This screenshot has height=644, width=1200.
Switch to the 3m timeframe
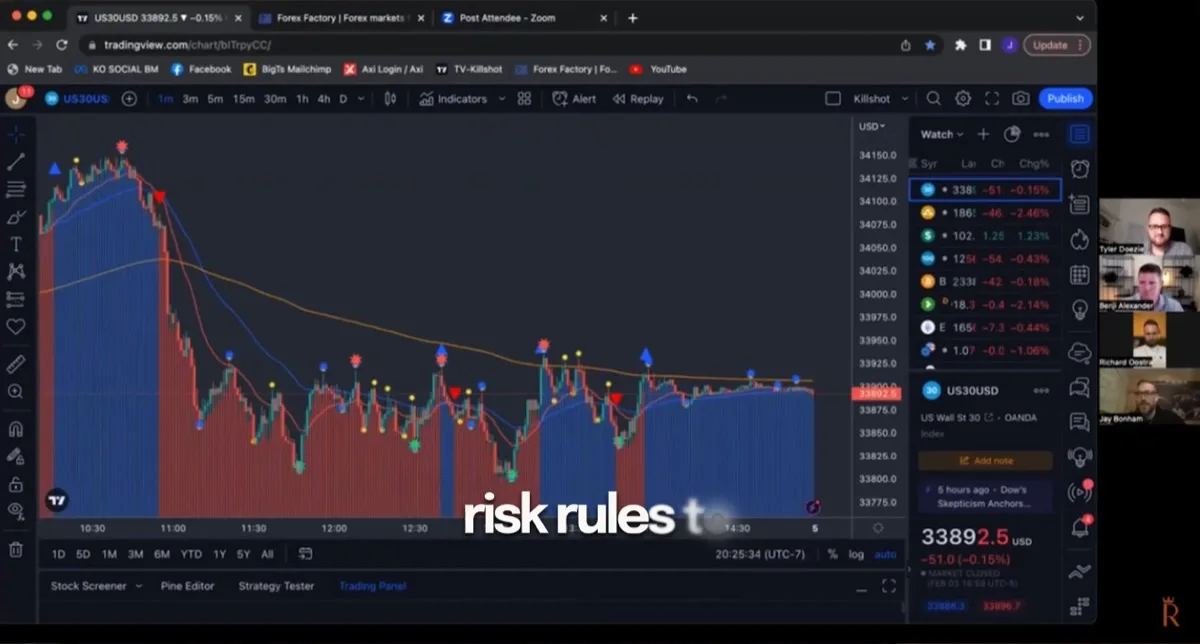190,99
